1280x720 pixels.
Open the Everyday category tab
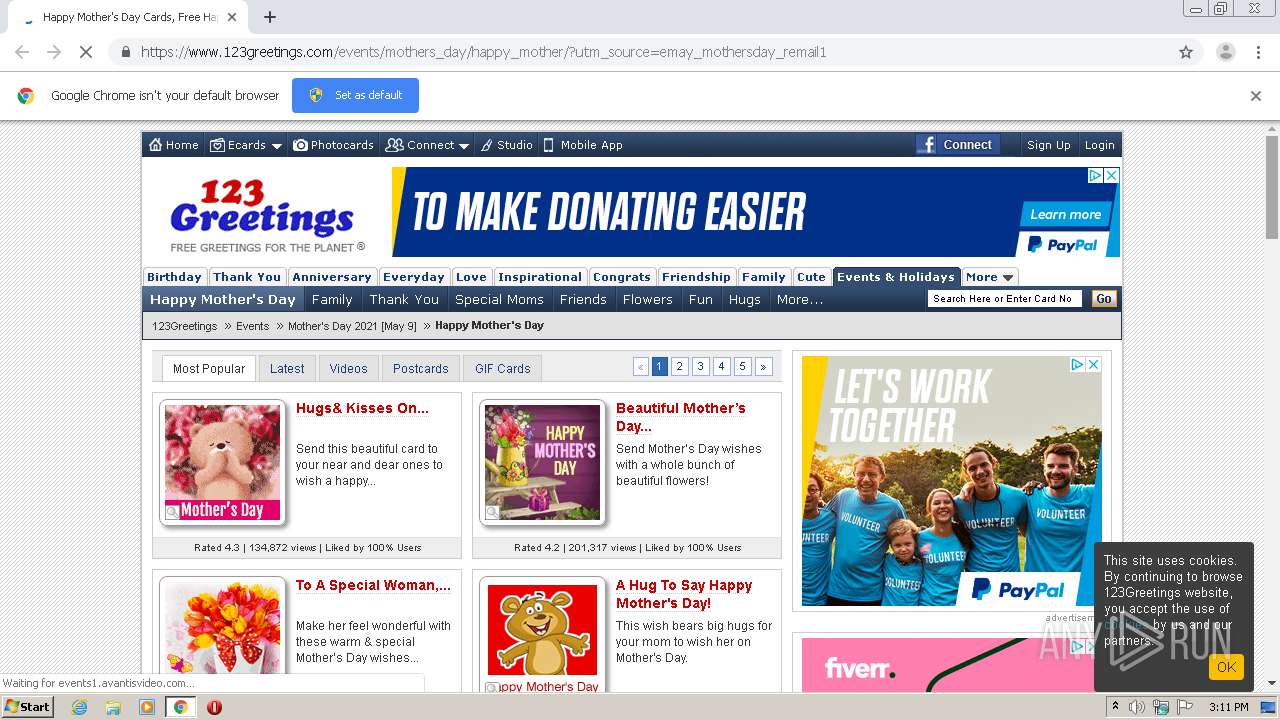click(414, 277)
